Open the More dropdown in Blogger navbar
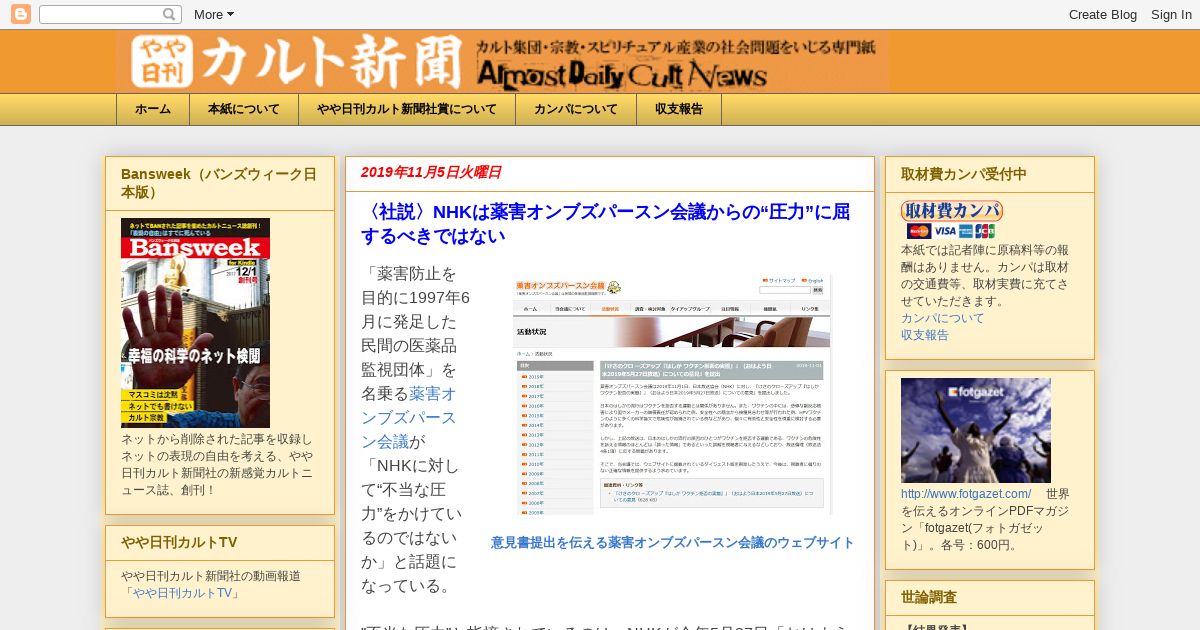This screenshot has width=1200, height=630. 214,14
